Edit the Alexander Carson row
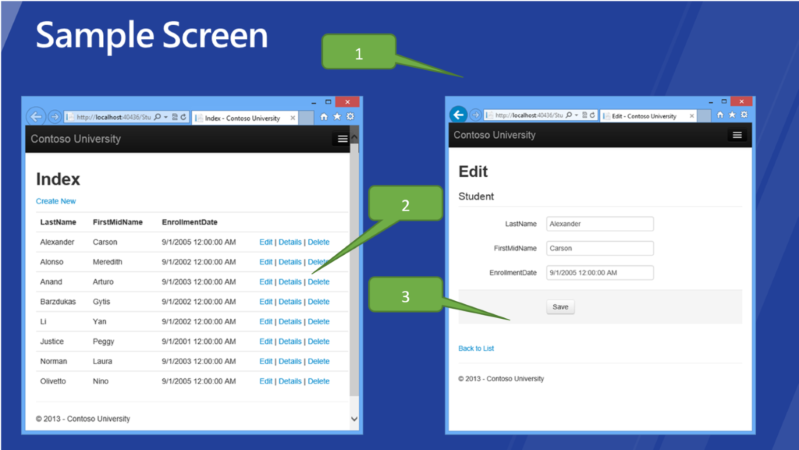799x450 pixels. [265, 242]
